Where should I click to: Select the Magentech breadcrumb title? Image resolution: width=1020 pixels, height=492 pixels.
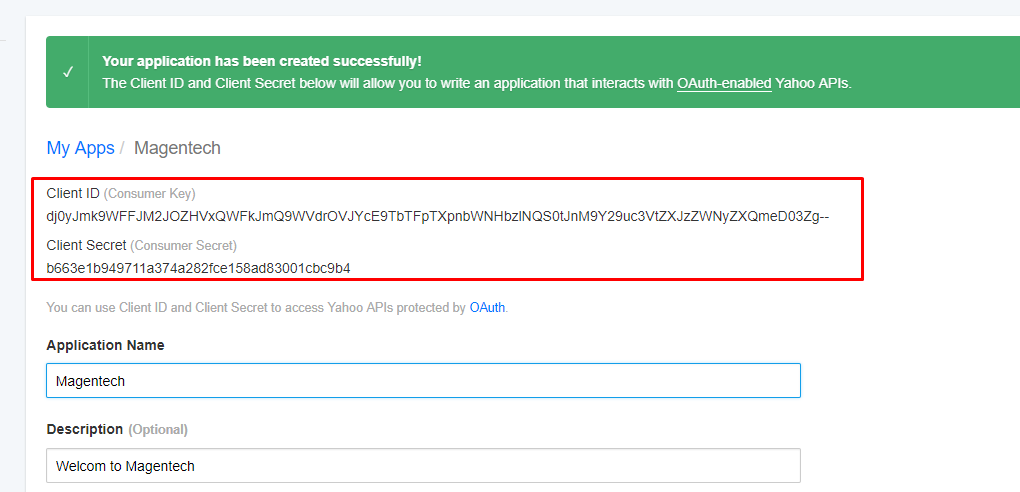177,148
